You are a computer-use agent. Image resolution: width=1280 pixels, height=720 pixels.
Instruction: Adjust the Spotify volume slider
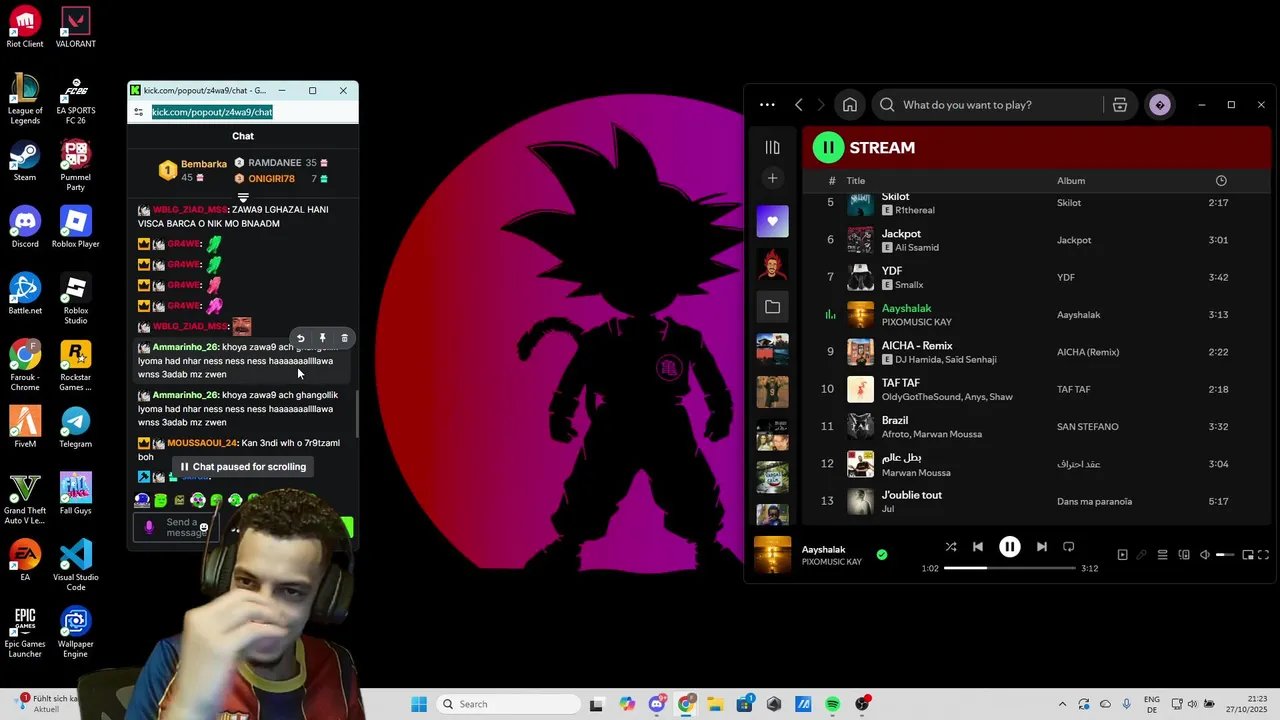click(1225, 555)
